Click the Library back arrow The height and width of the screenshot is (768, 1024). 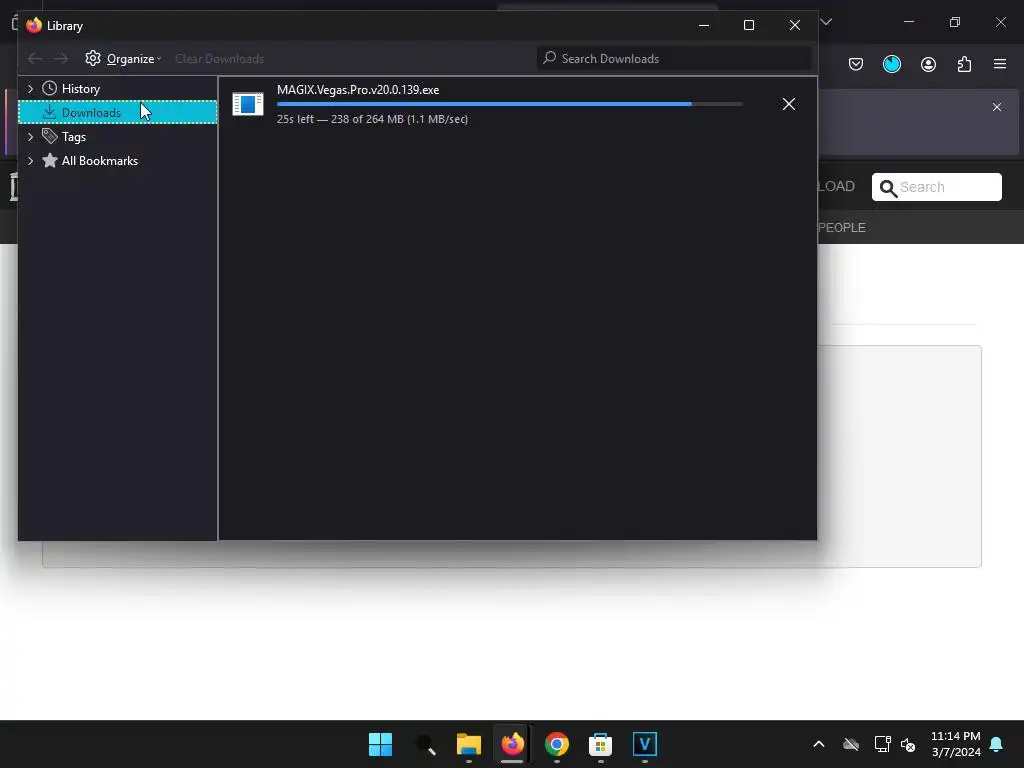click(35, 59)
